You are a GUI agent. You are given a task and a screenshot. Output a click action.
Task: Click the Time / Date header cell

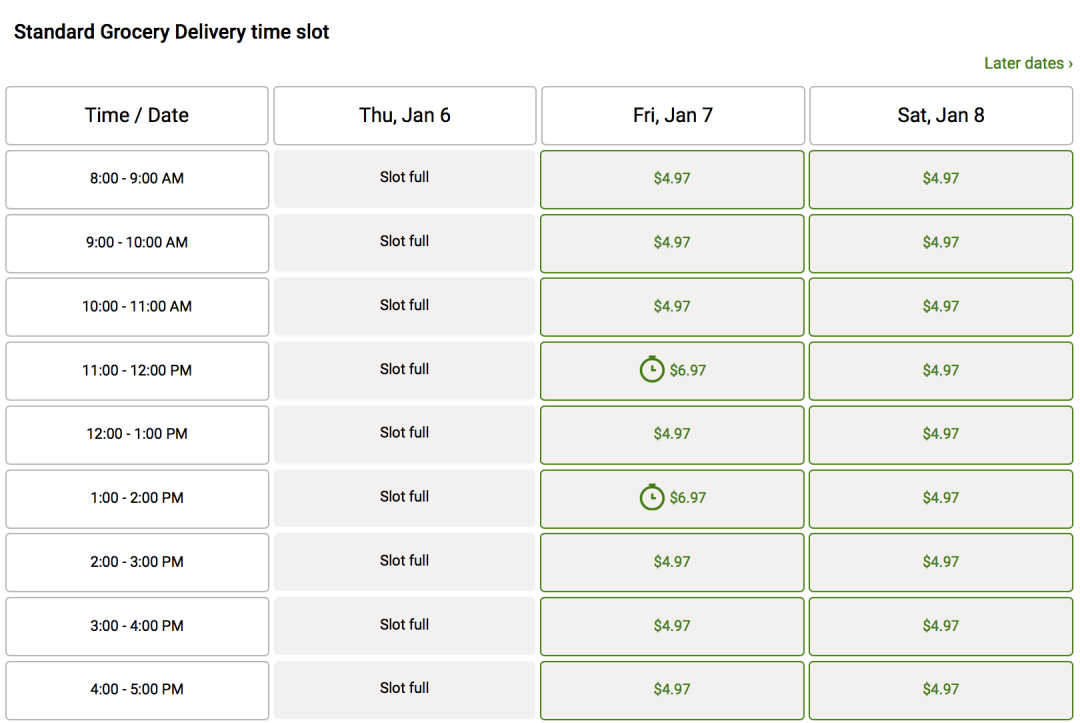click(137, 116)
